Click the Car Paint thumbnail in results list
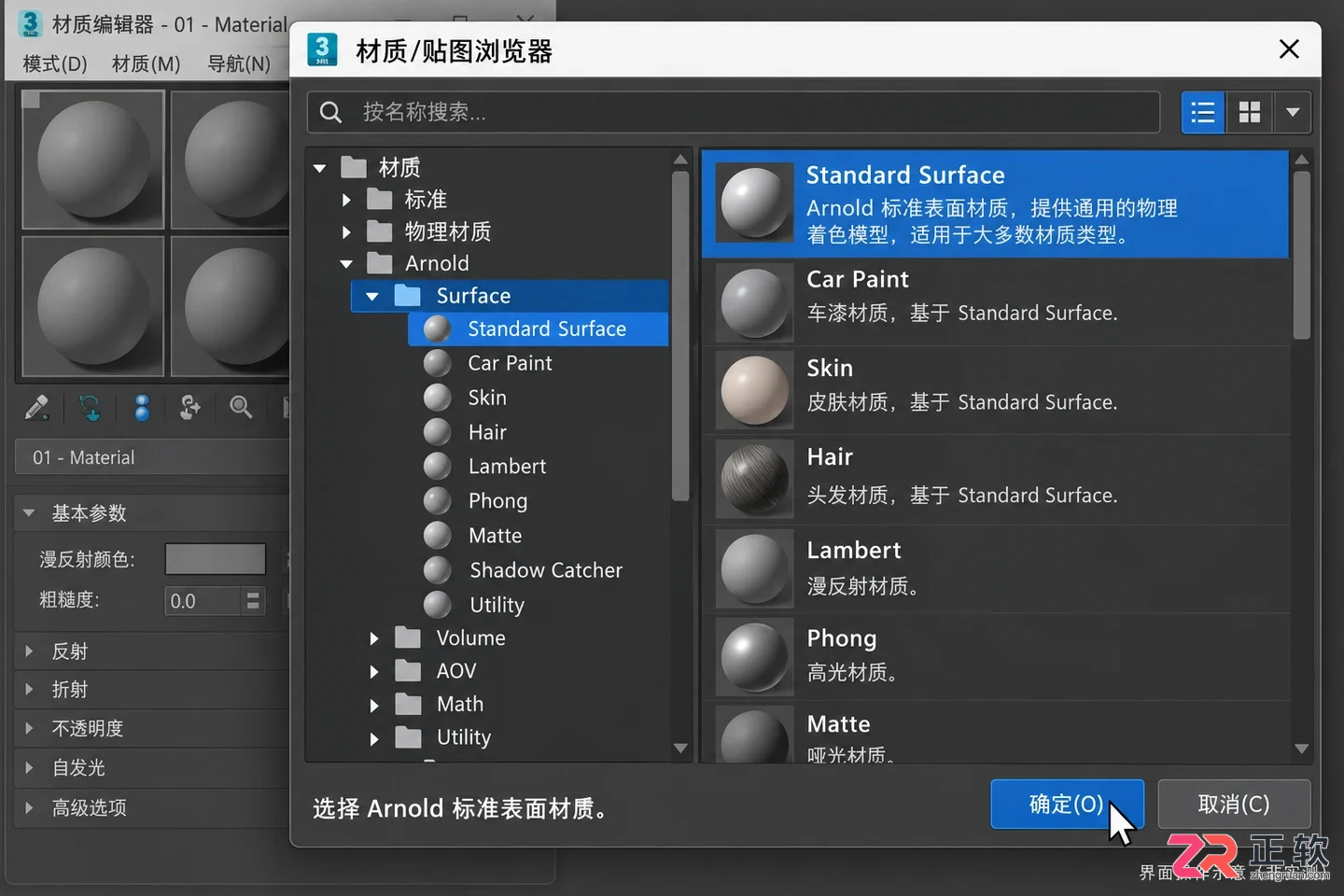 tap(754, 302)
